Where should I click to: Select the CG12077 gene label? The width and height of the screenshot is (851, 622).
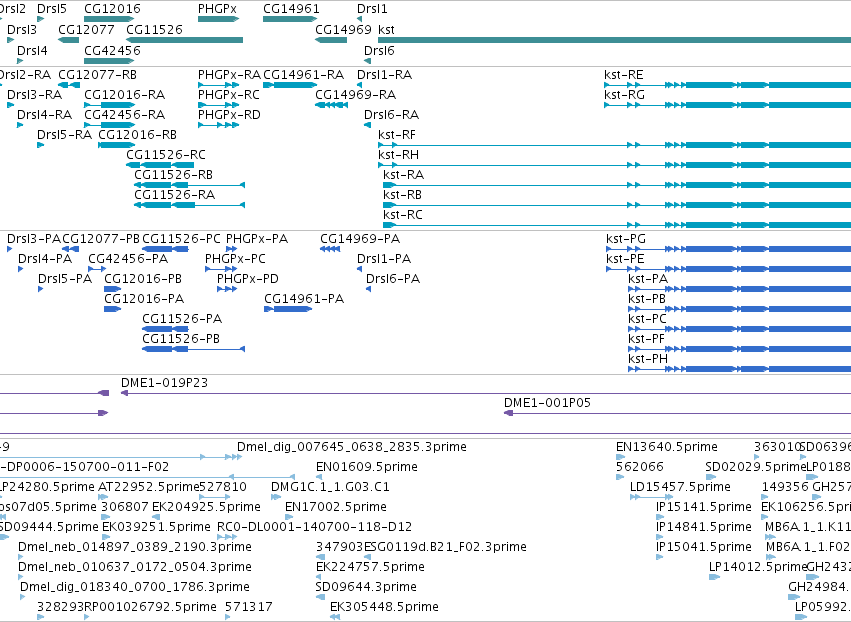coord(86,30)
